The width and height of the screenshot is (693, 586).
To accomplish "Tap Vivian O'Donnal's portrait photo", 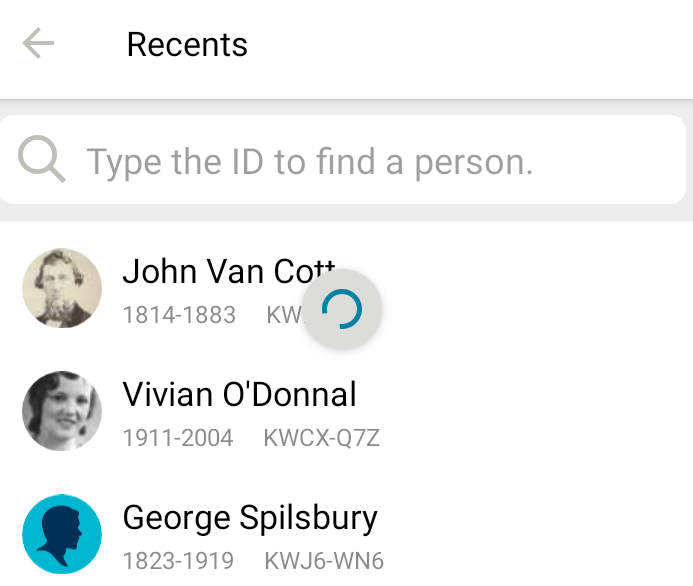I will 62,411.
